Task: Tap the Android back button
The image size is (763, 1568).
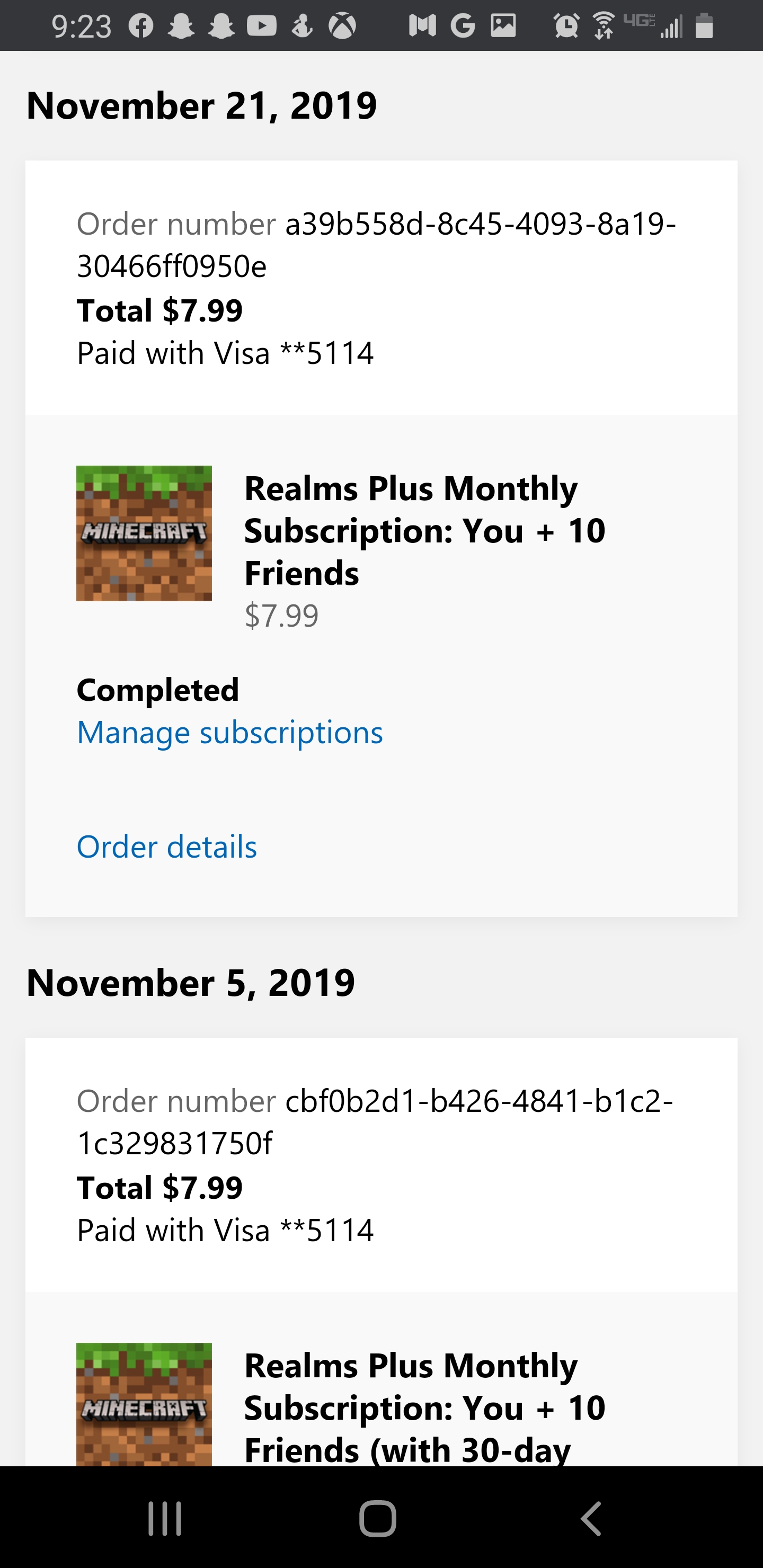Action: point(591,1519)
